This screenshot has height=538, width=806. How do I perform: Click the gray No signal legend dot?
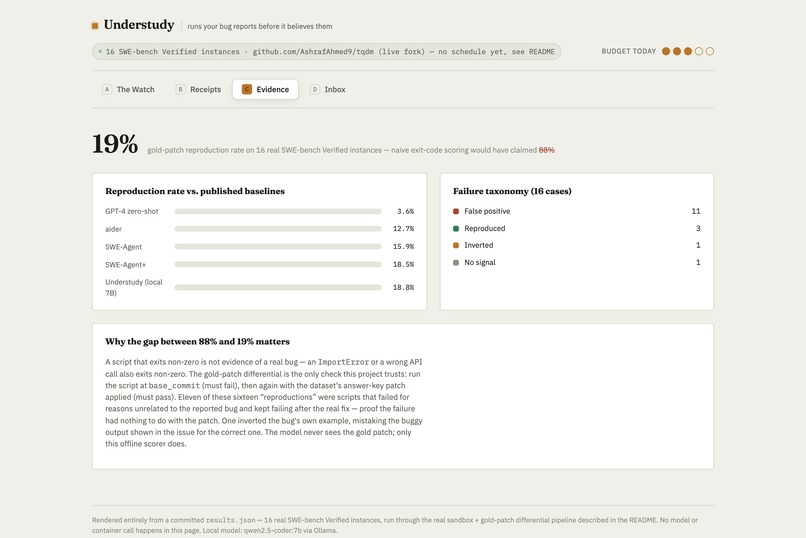click(x=456, y=263)
